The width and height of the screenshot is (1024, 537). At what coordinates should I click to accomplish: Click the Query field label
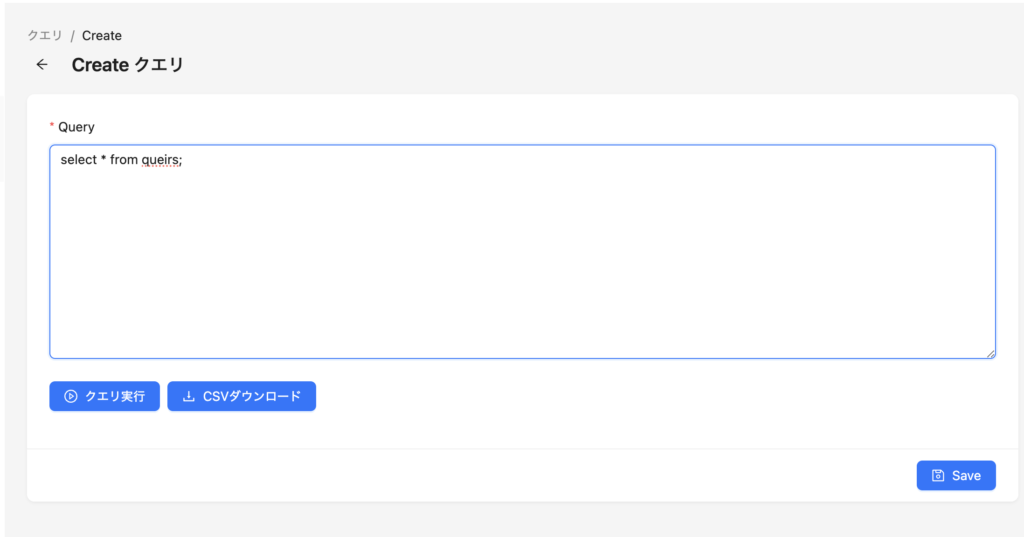pyautogui.click(x=76, y=127)
